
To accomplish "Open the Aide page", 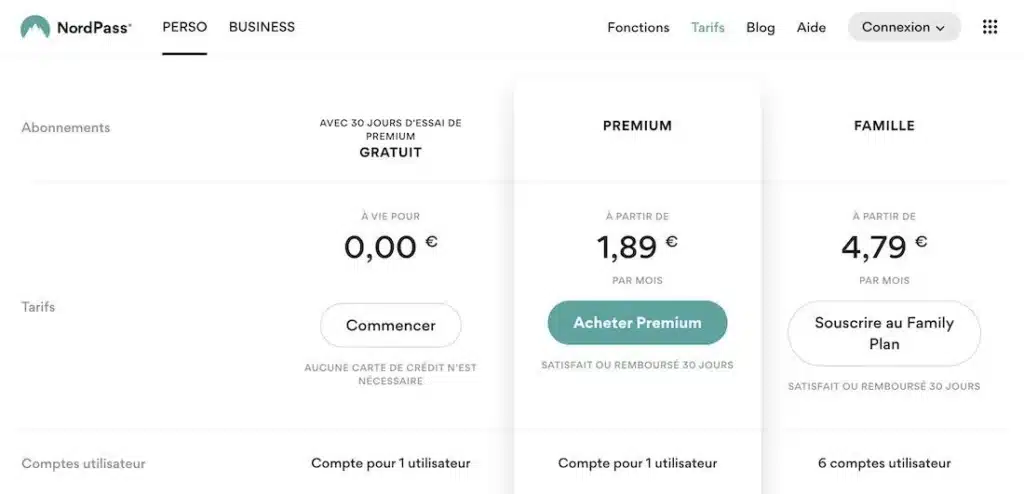I will click(811, 27).
